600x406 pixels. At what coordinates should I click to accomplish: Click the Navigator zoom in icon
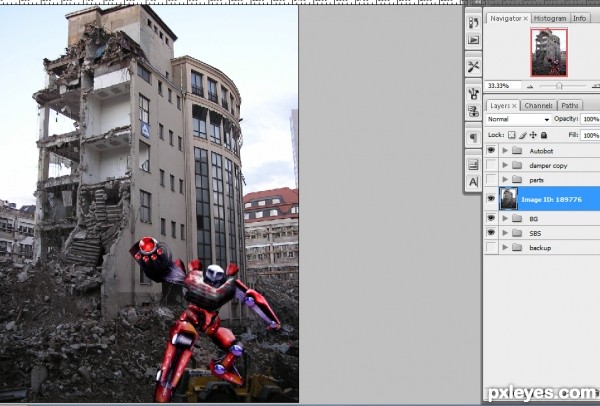coord(596,86)
